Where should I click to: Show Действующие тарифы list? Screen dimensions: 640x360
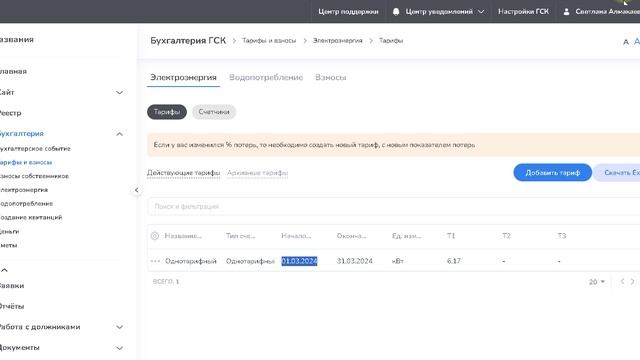(x=183, y=173)
